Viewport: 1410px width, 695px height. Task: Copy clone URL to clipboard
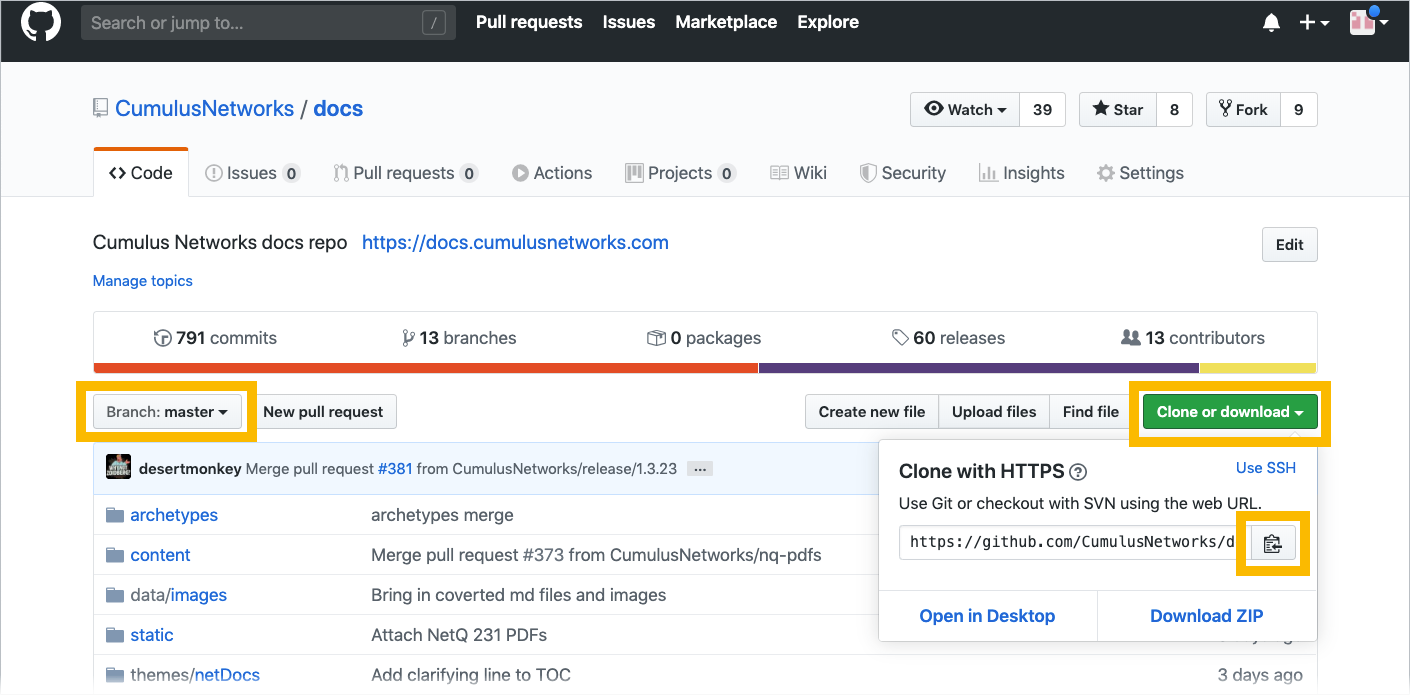(x=1271, y=543)
